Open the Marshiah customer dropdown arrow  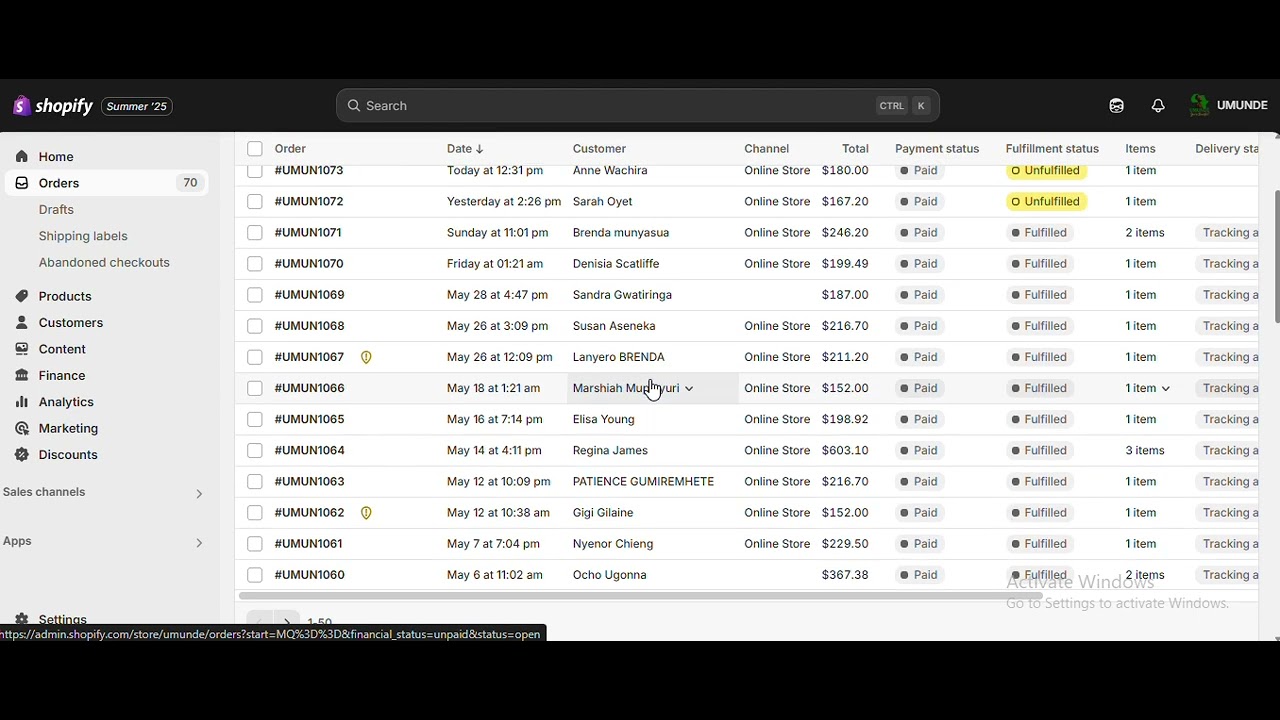(x=689, y=388)
